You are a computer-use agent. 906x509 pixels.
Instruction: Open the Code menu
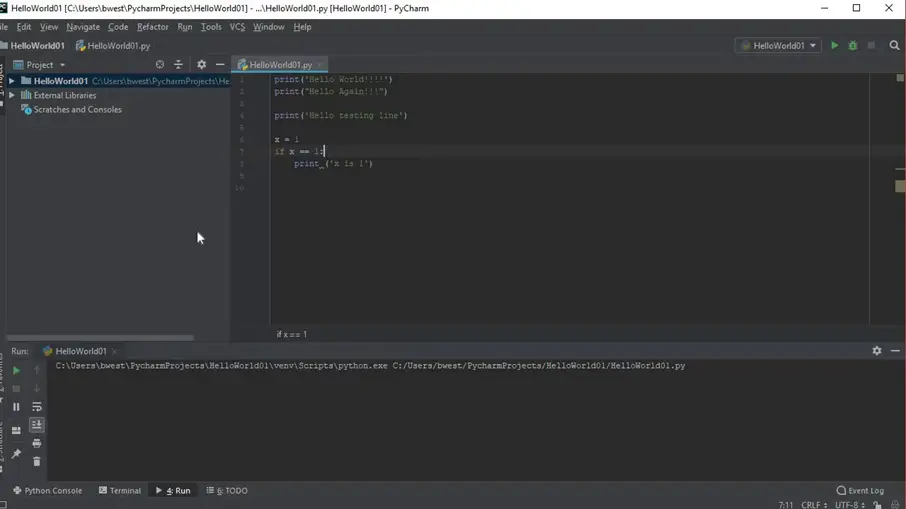pyautogui.click(x=118, y=27)
